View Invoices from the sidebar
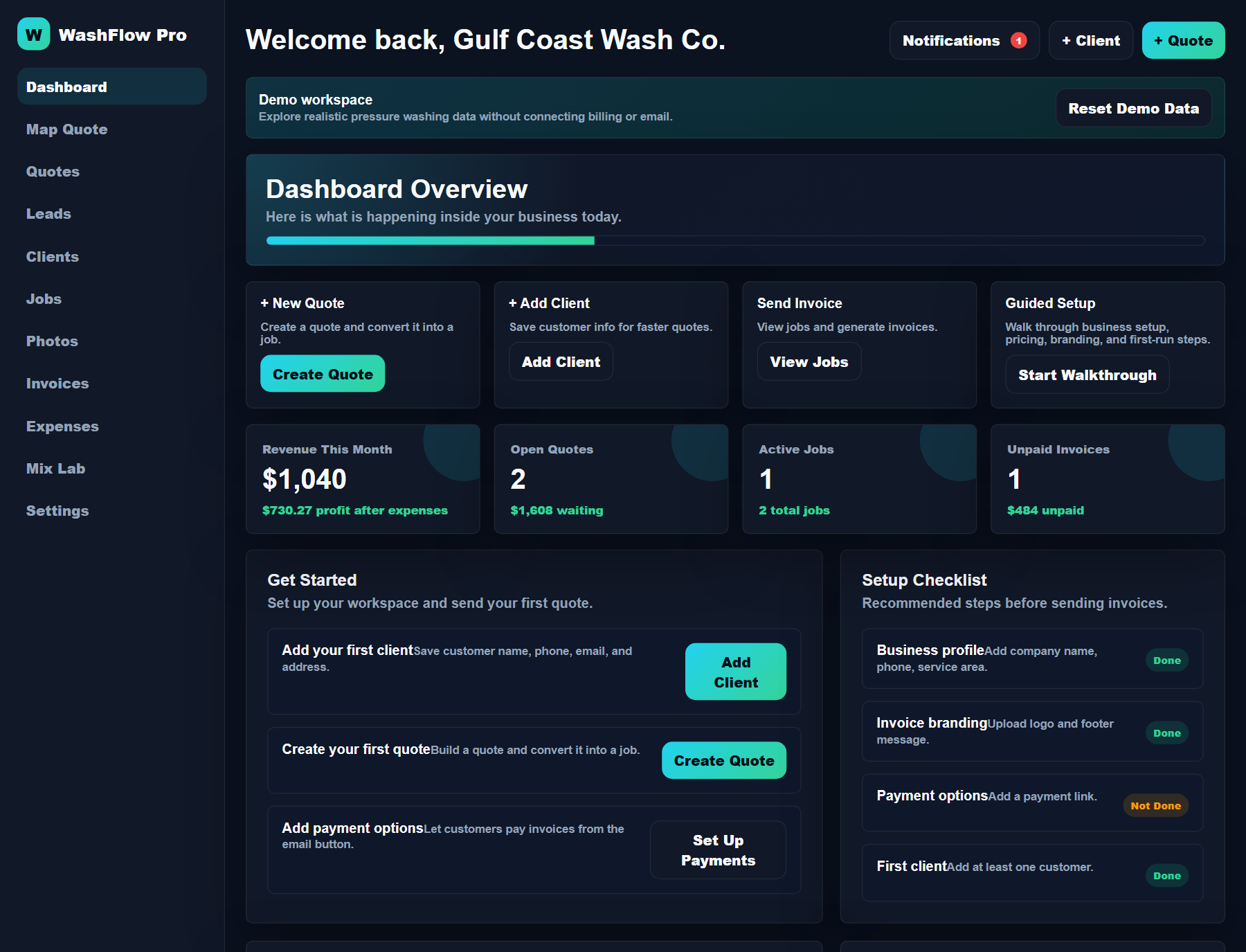The width and height of the screenshot is (1246, 952). [x=57, y=383]
